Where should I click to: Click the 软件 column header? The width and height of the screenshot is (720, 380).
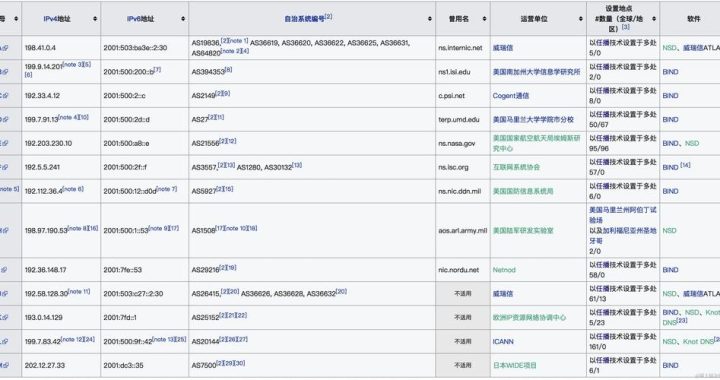click(x=693, y=19)
